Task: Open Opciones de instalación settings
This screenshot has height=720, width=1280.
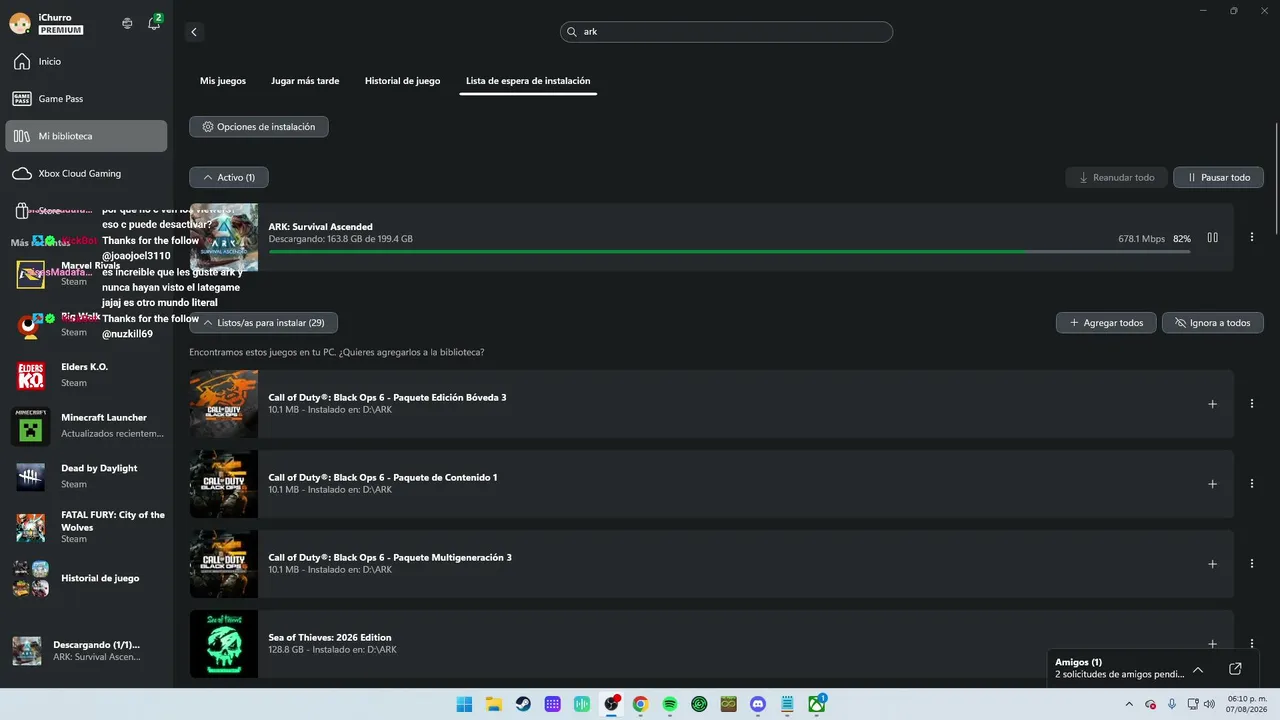Action: coord(259,127)
